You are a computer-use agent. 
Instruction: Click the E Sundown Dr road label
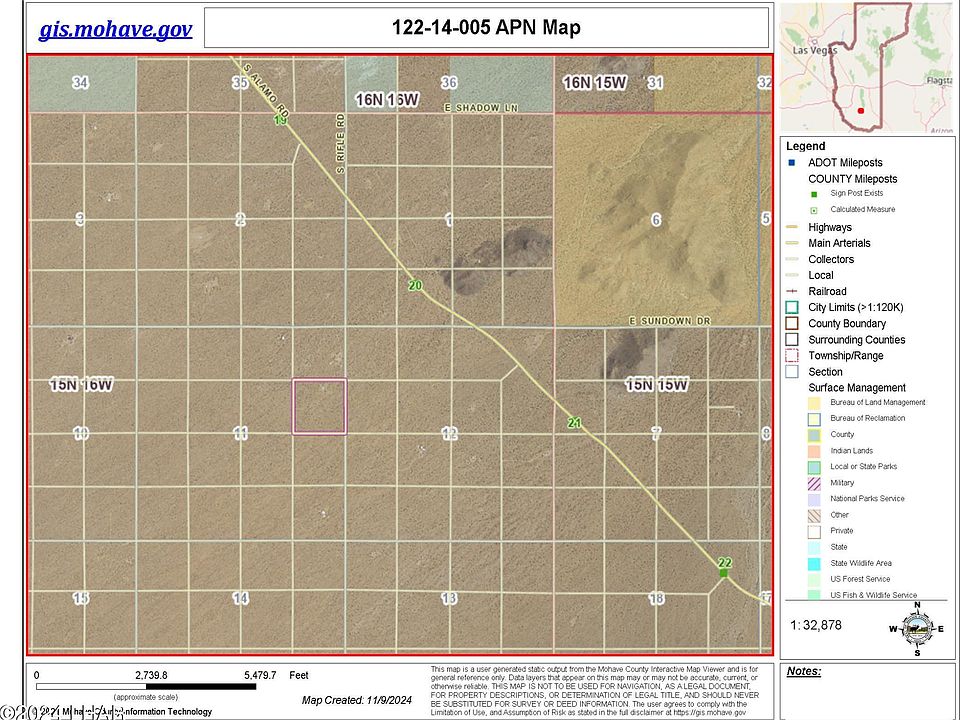[x=668, y=319]
